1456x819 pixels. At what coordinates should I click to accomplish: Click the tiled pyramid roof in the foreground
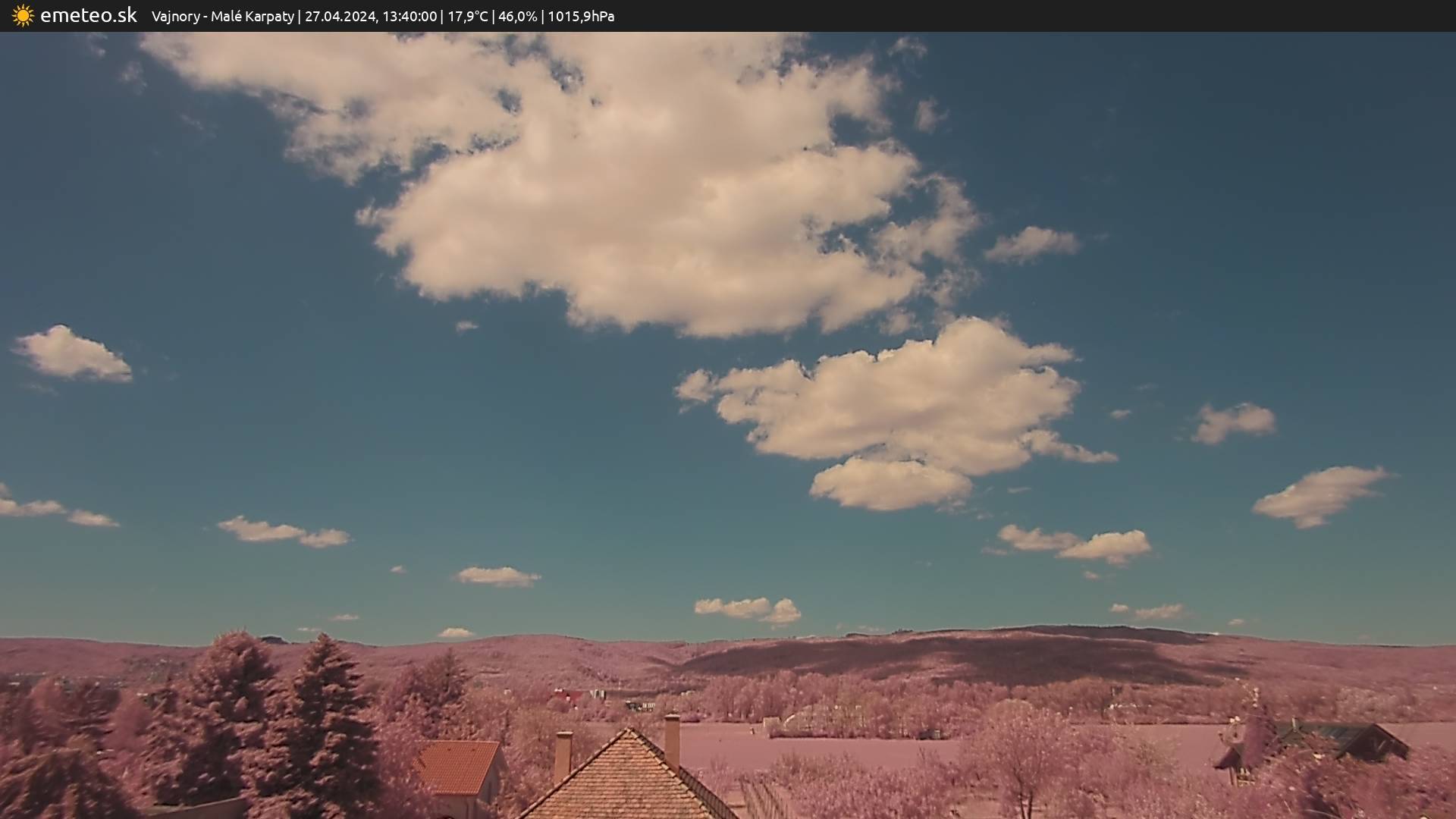(x=626, y=781)
